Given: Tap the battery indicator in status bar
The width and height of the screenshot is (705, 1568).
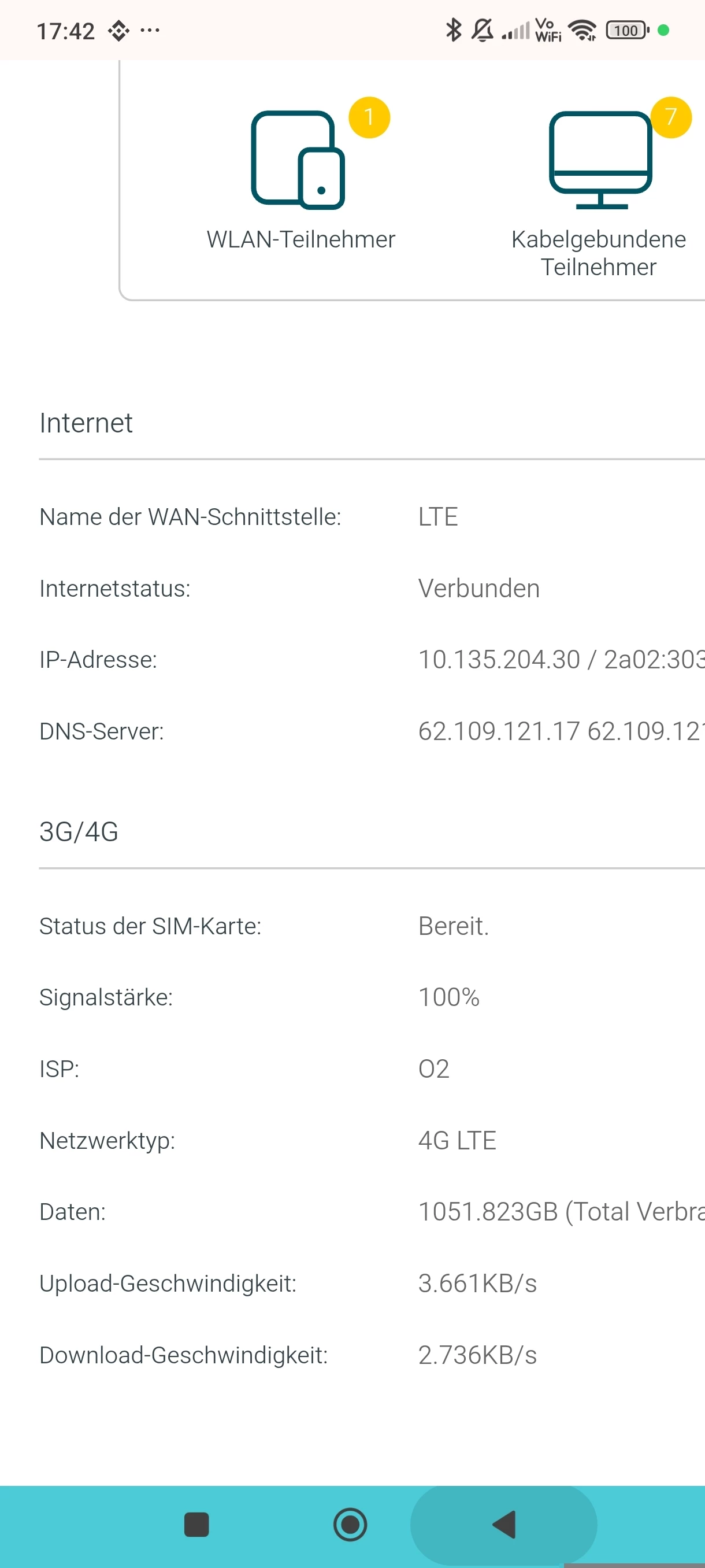Looking at the screenshot, I should (x=627, y=30).
